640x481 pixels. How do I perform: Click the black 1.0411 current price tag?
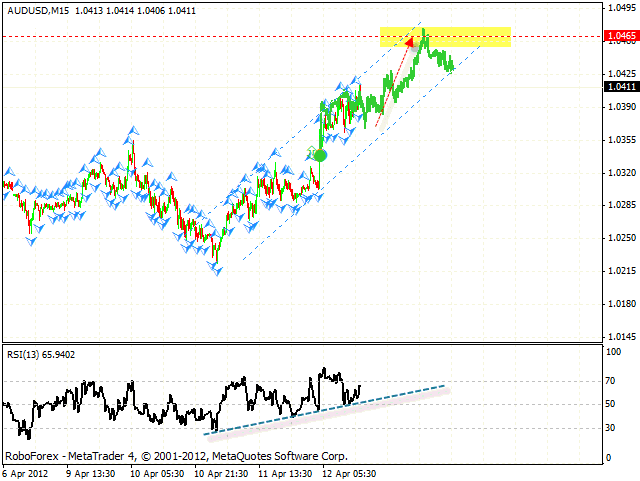[618, 86]
